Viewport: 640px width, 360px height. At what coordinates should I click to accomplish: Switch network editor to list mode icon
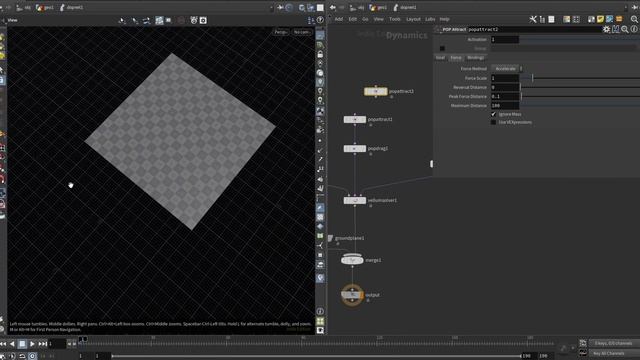[x=551, y=19]
